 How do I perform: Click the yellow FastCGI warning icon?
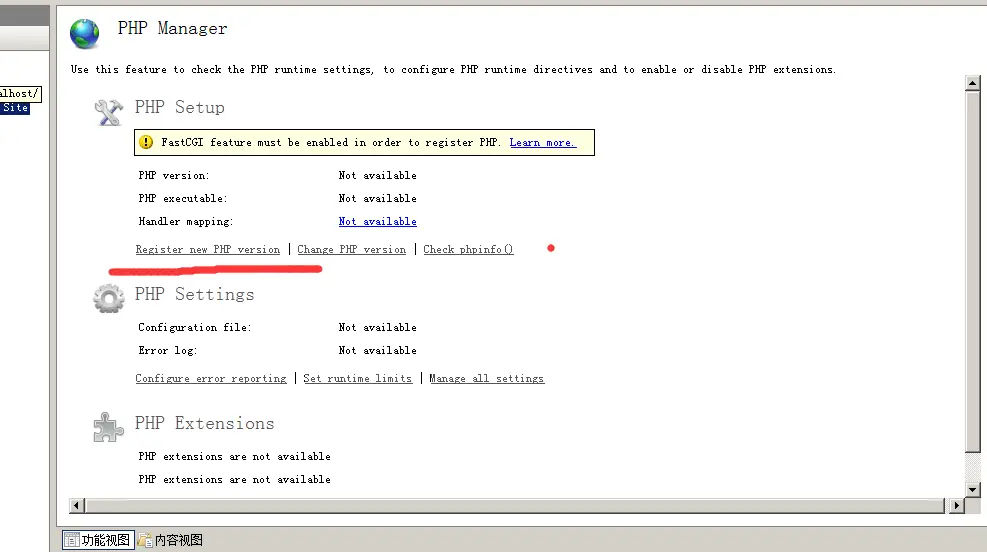[x=146, y=142]
